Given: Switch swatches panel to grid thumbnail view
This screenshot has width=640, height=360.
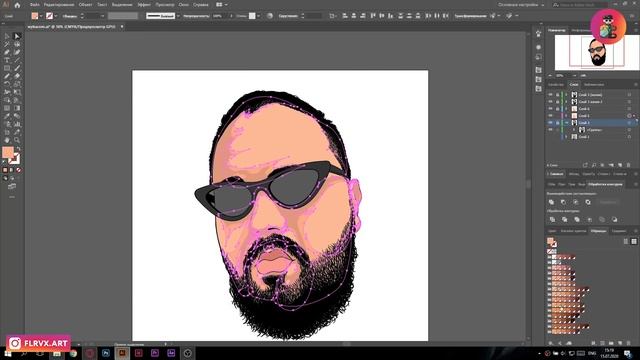Looking at the screenshot, I should point(634,241).
